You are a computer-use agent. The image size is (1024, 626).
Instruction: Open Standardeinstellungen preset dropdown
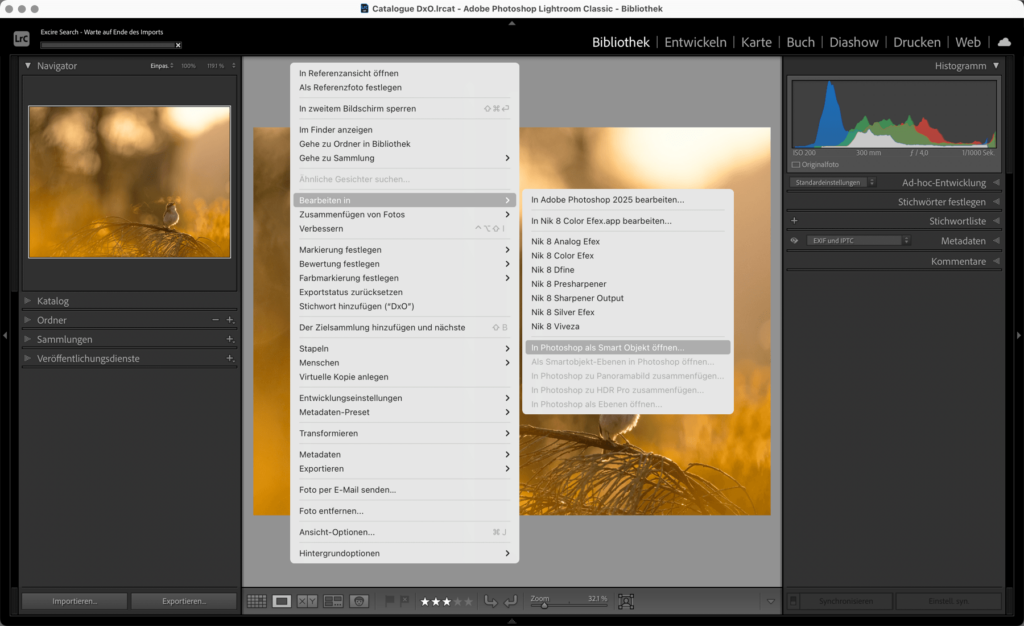[832, 183]
